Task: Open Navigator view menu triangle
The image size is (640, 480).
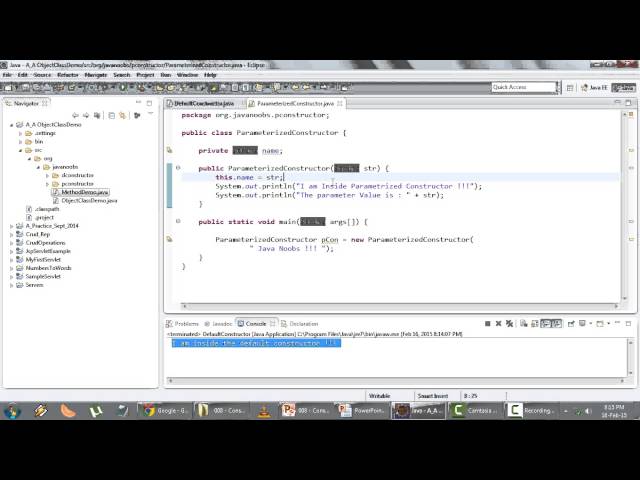Action: pyautogui.click(x=150, y=114)
